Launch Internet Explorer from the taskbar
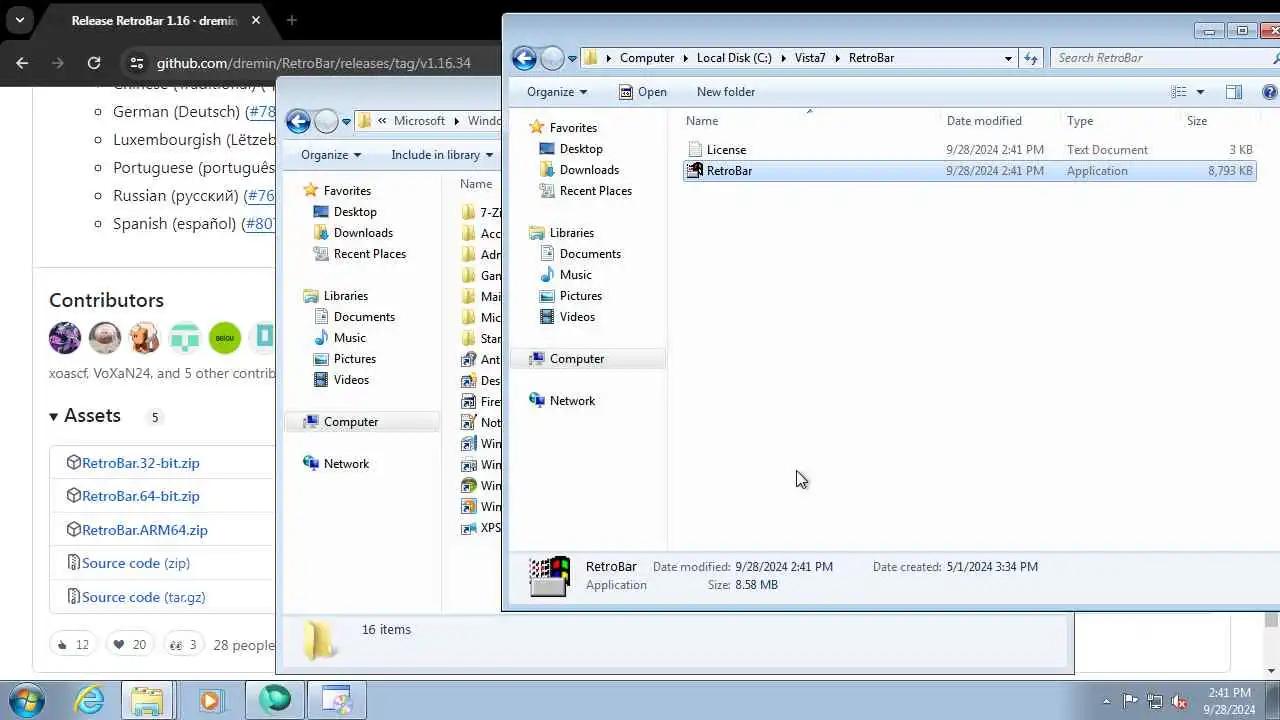1280x720 pixels. 90,700
